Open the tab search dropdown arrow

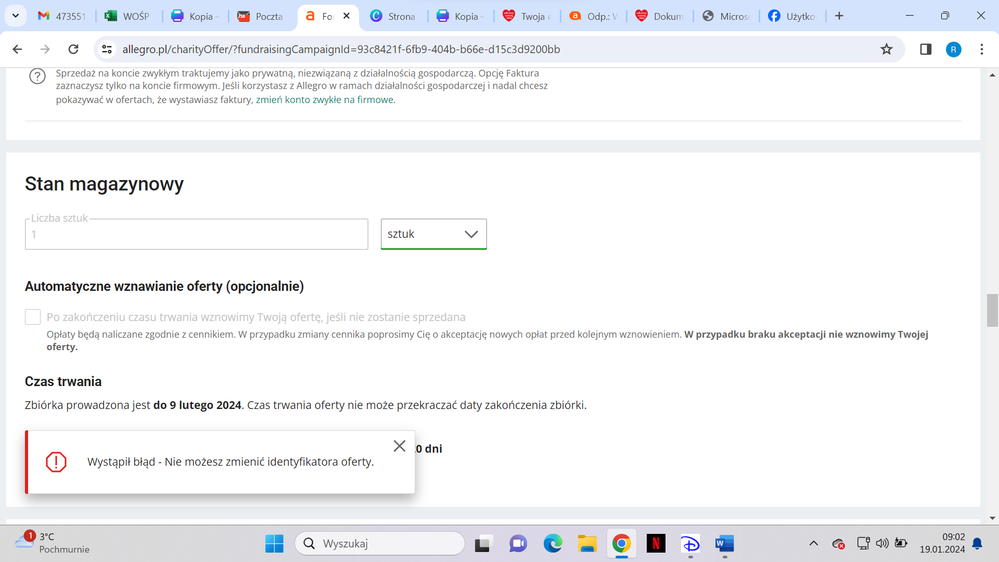pos(16,16)
